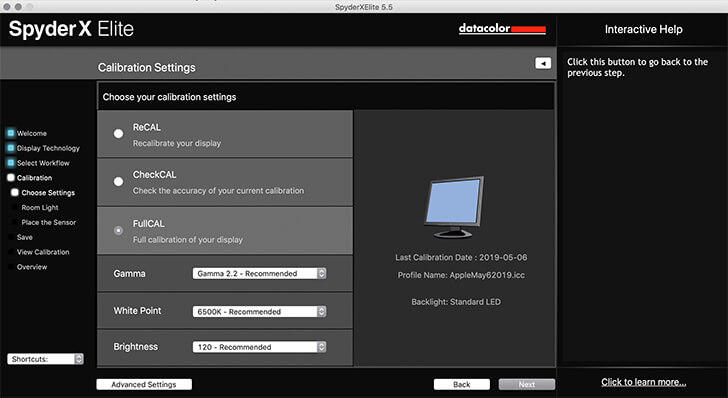Viewport: 728px width, 398px height.
Task: Select the CheckCAL radio button
Action: (118, 182)
